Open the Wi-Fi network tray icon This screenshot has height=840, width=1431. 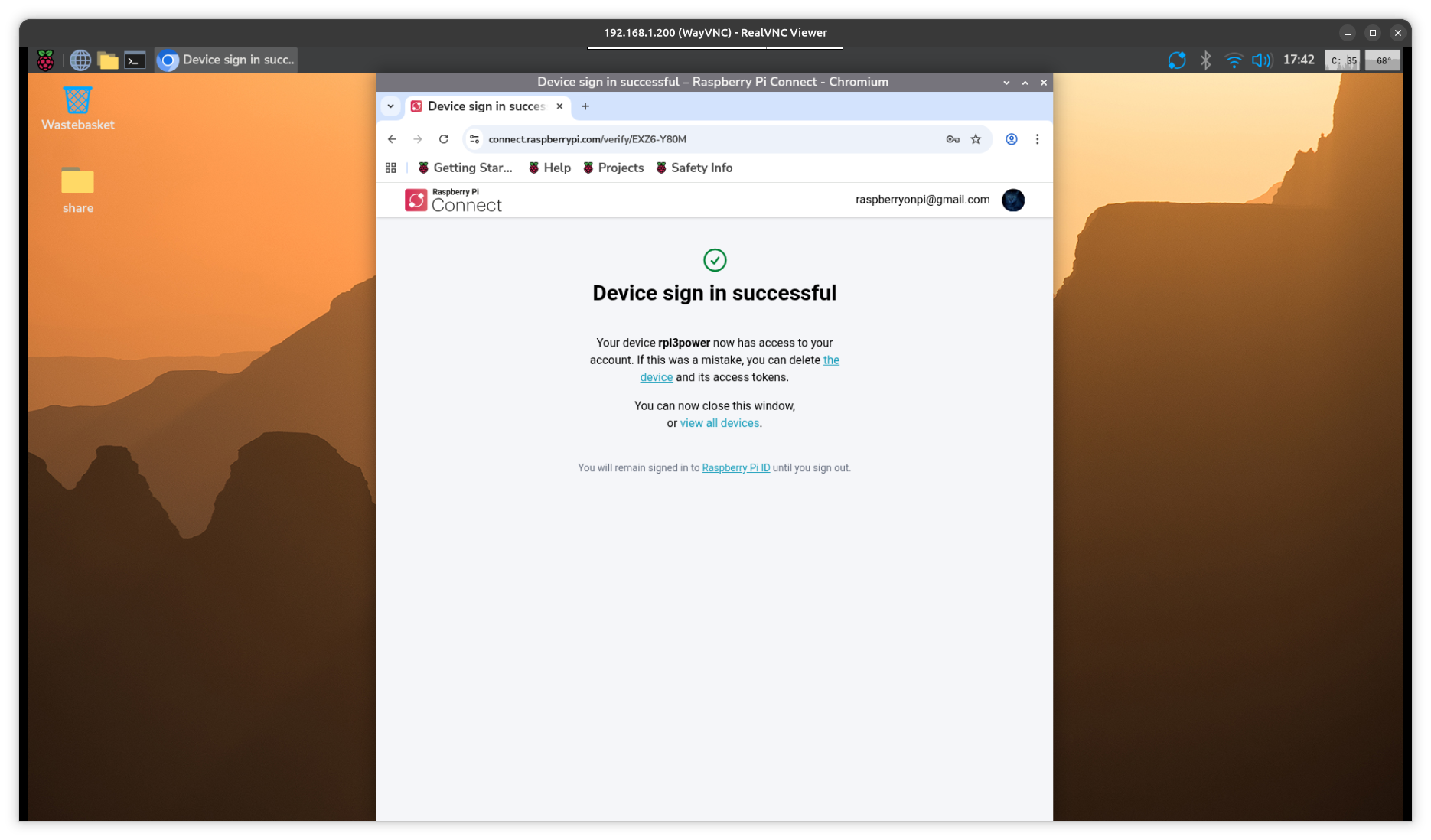point(1233,60)
